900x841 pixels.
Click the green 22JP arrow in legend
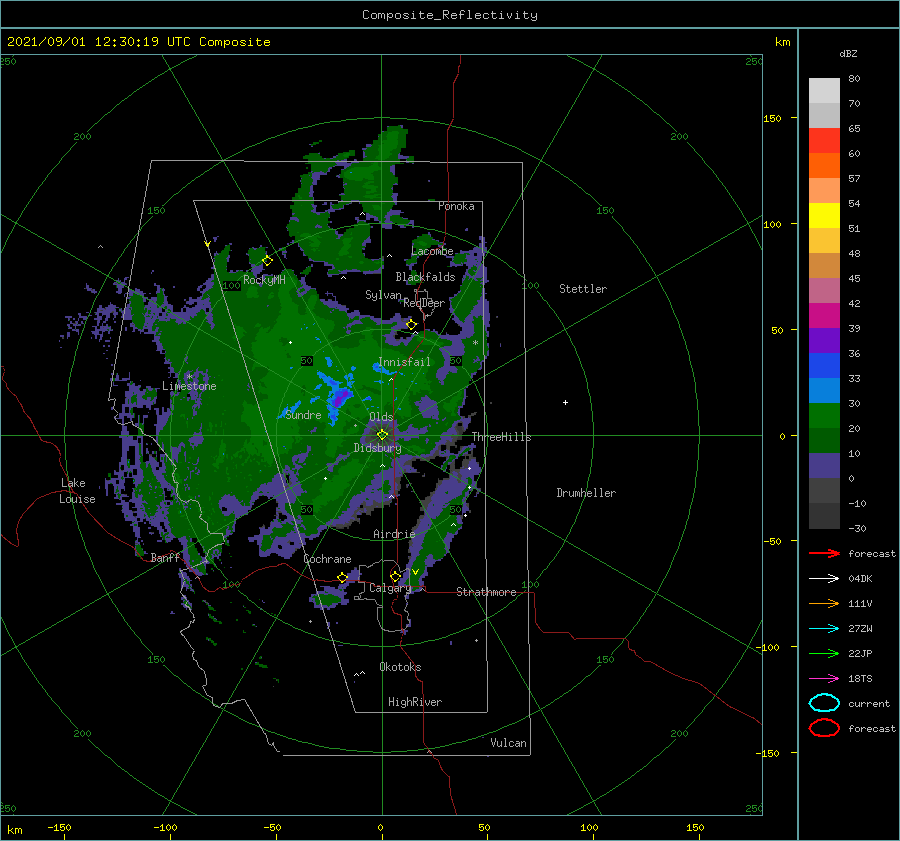pos(824,653)
